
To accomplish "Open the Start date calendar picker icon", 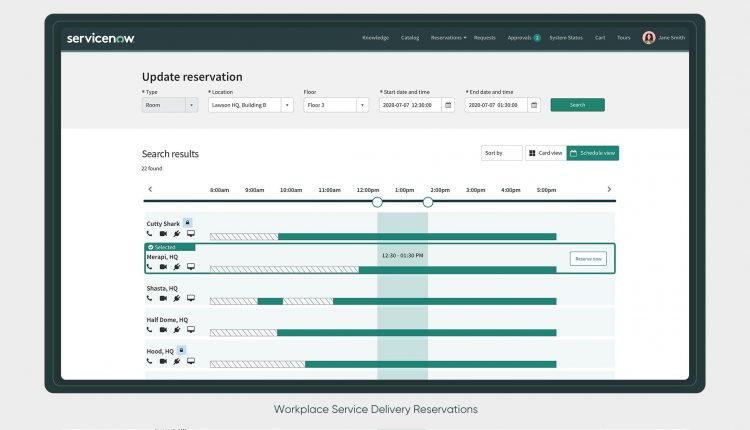I will (x=448, y=105).
